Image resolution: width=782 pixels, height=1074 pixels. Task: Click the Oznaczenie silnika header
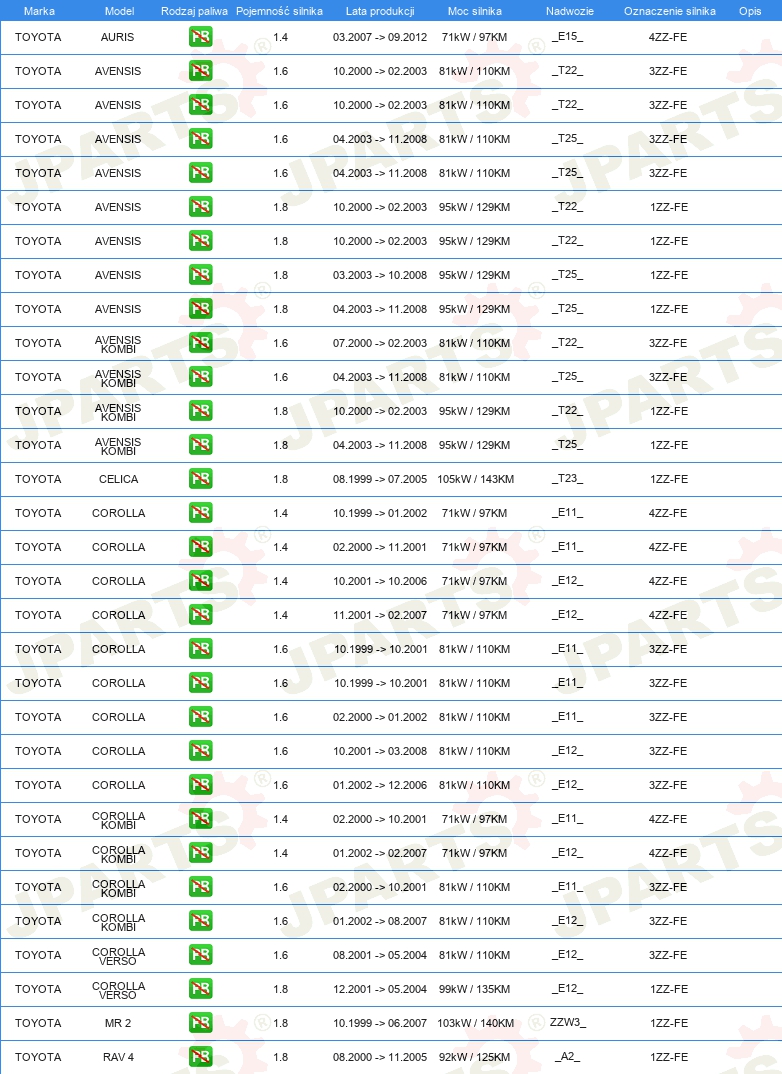[x=670, y=11]
